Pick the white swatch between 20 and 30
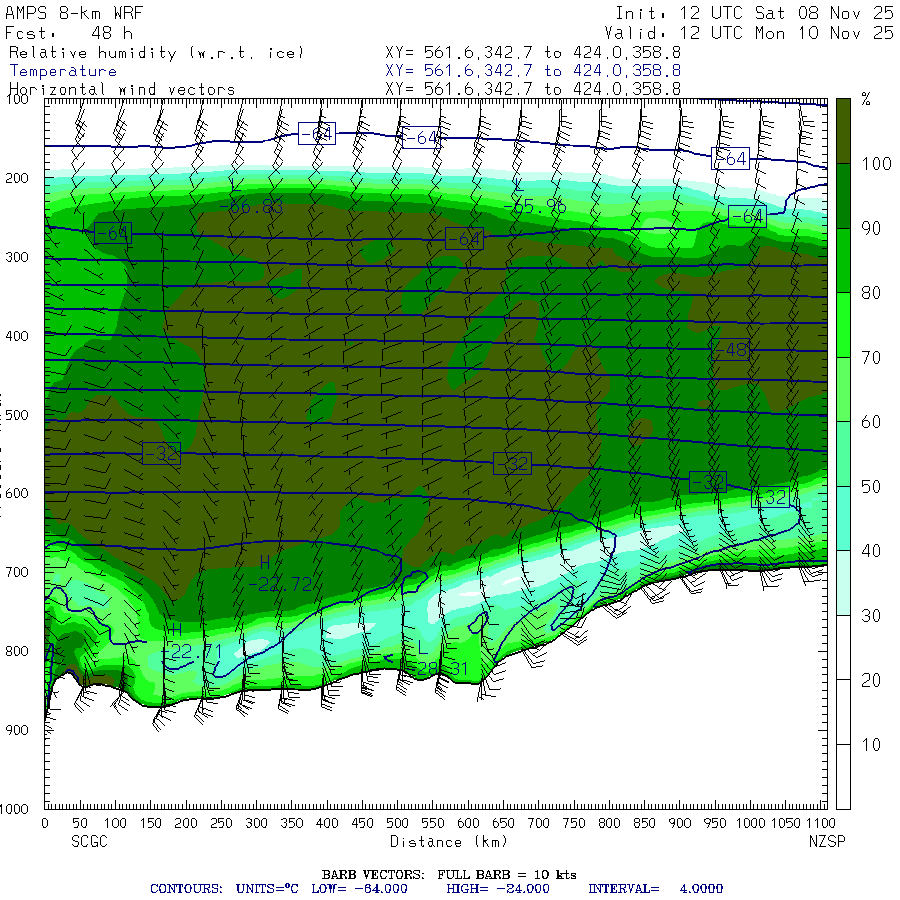The image size is (900, 900). click(x=843, y=648)
